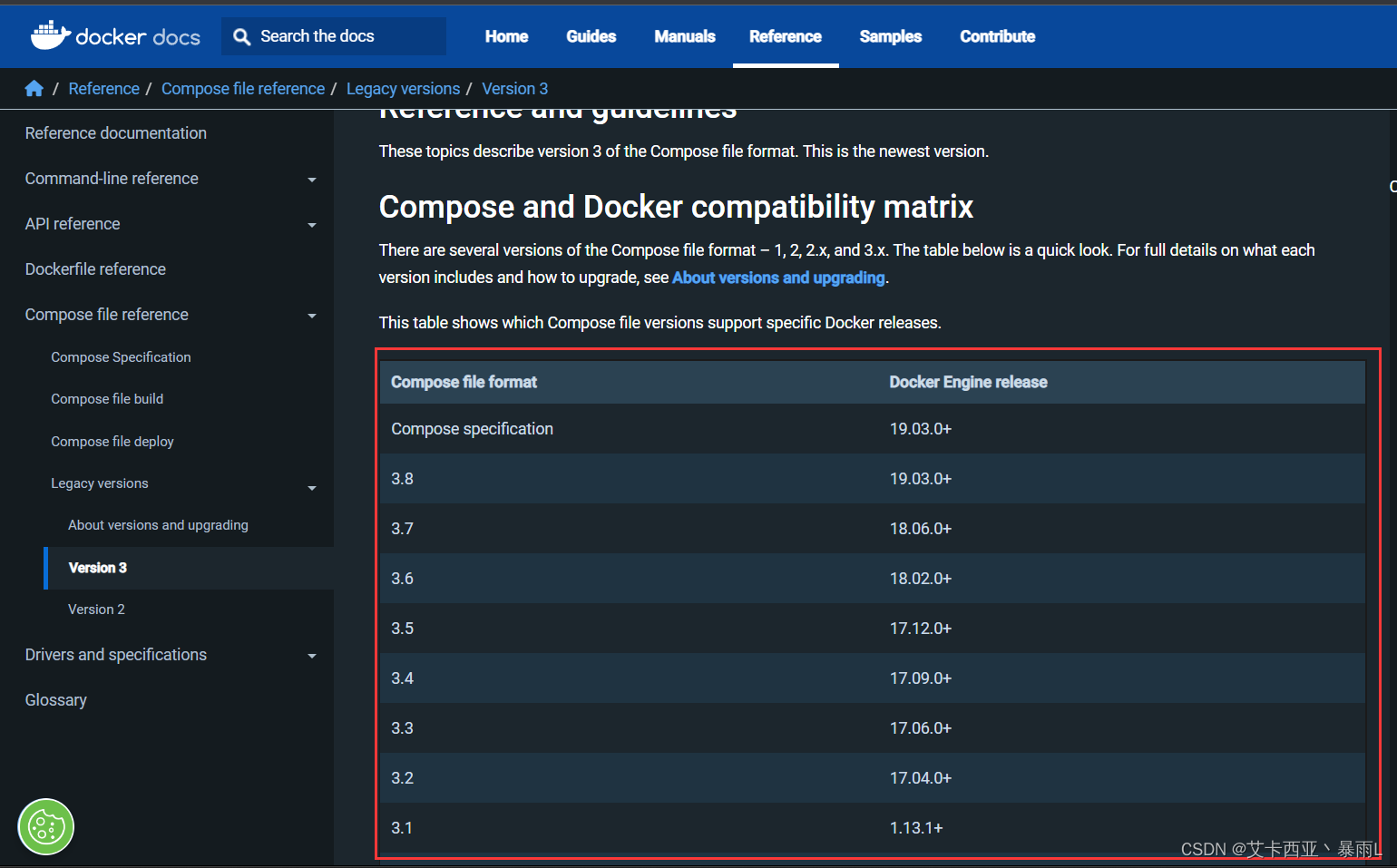The height and width of the screenshot is (868, 1397).
Task: Click Compose file reference breadcrumb link
Action: point(243,88)
